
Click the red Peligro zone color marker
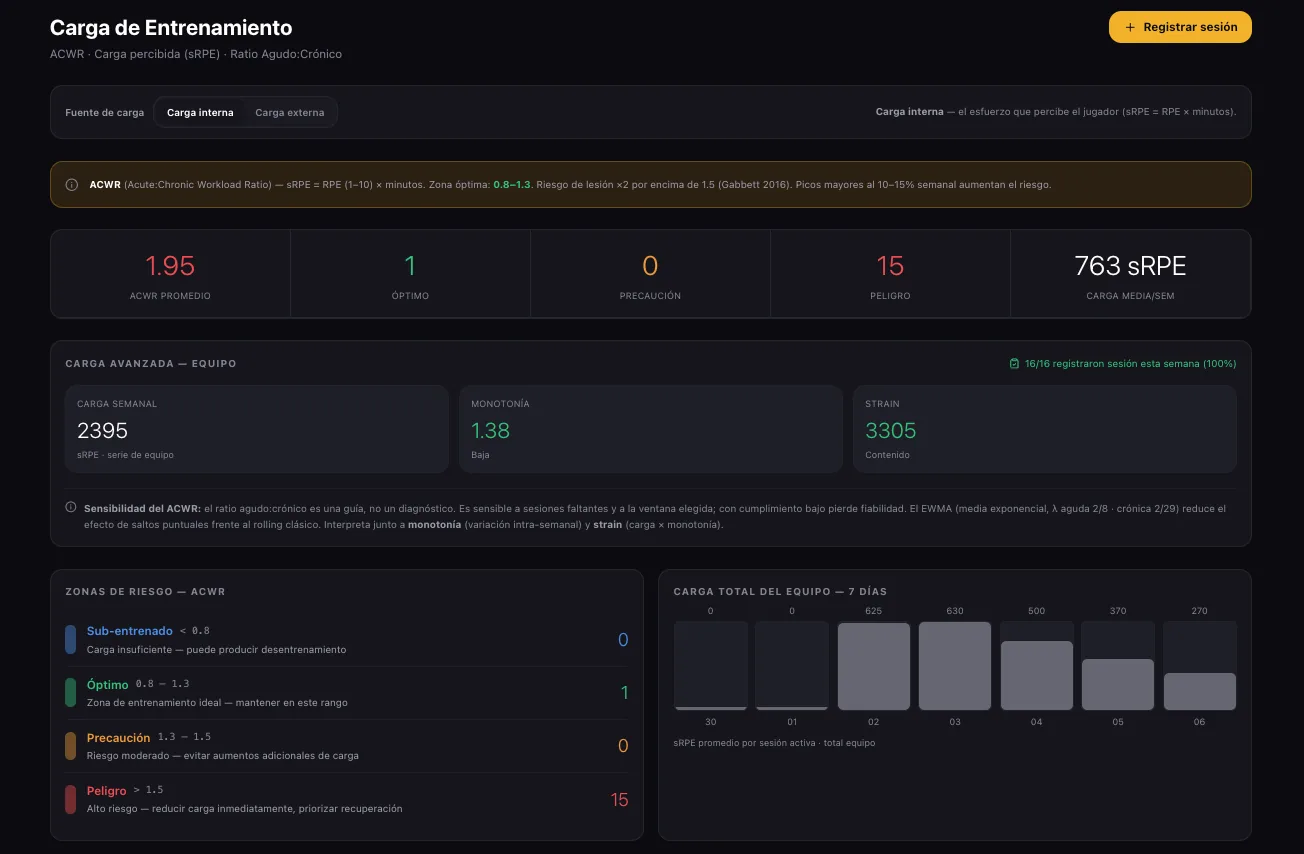(71, 799)
